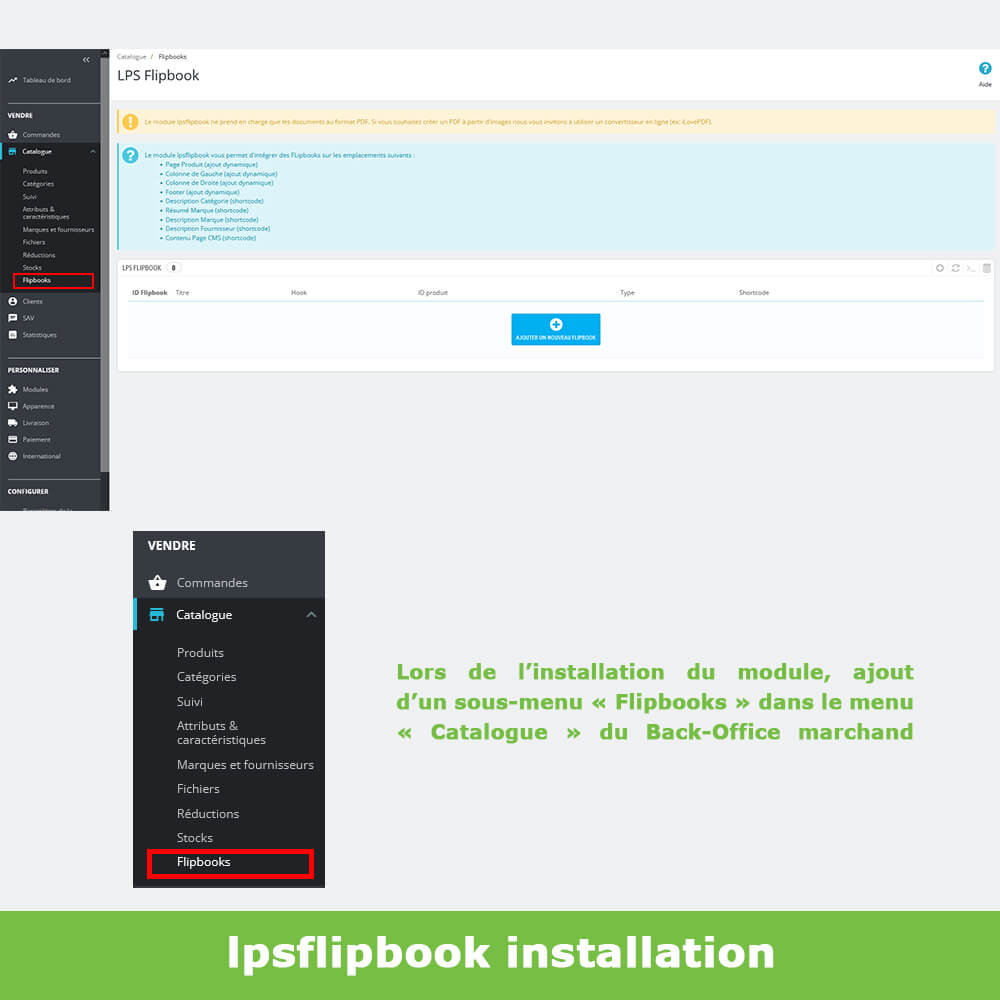Open Produits in the top back-office sidebar

tap(35, 171)
